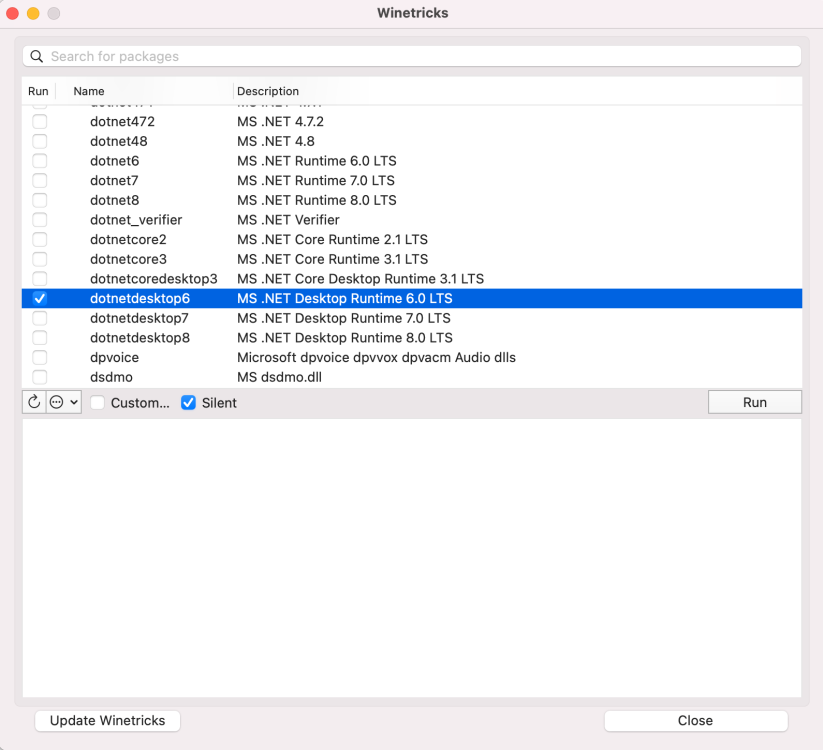The height and width of the screenshot is (750, 823).
Task: Click the Close button at bottom
Action: 695,720
